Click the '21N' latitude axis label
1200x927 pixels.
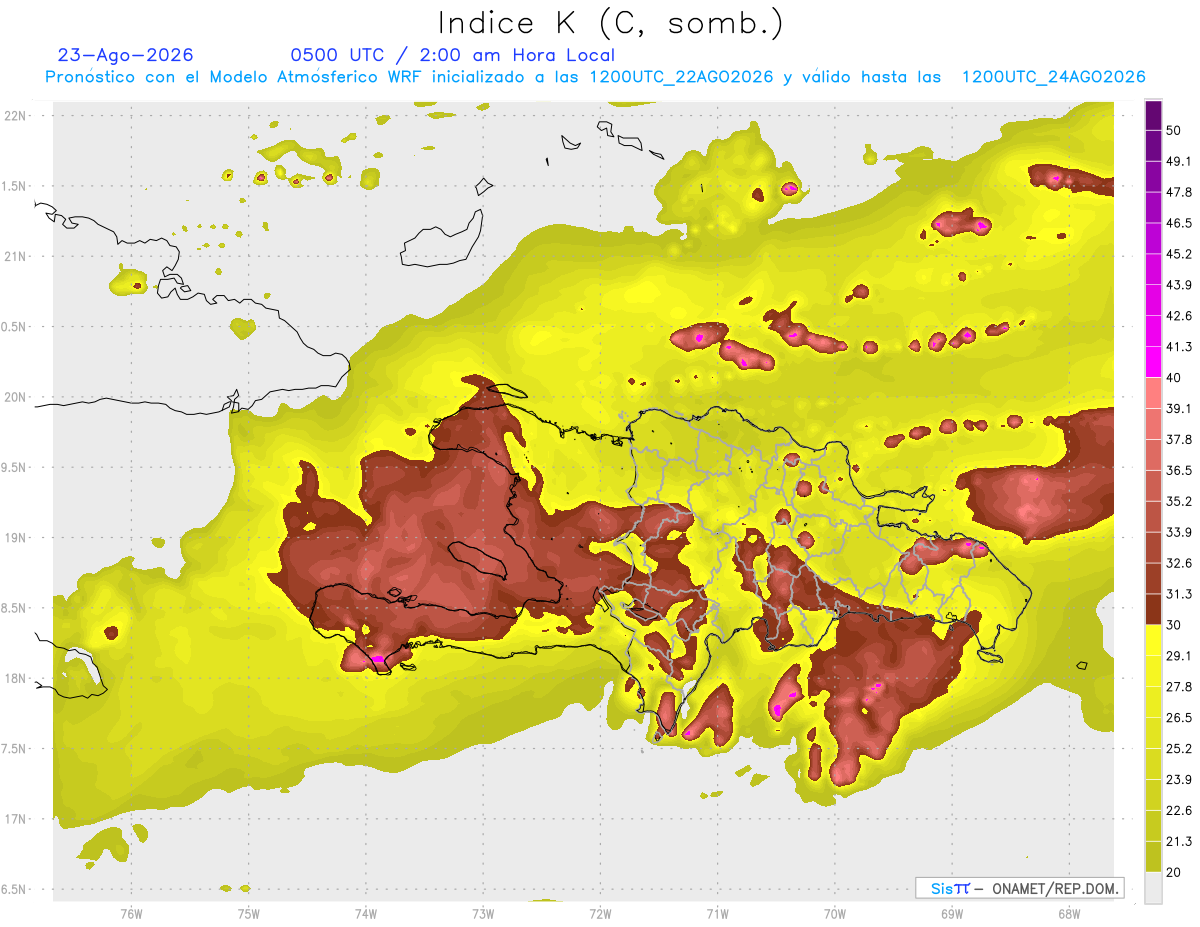pos(15,256)
